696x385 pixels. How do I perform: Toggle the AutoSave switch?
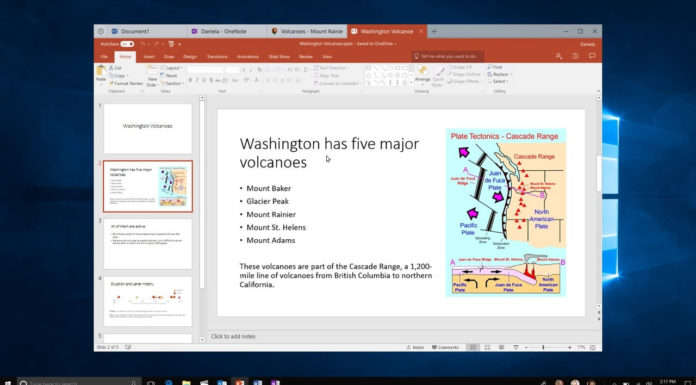point(127,44)
